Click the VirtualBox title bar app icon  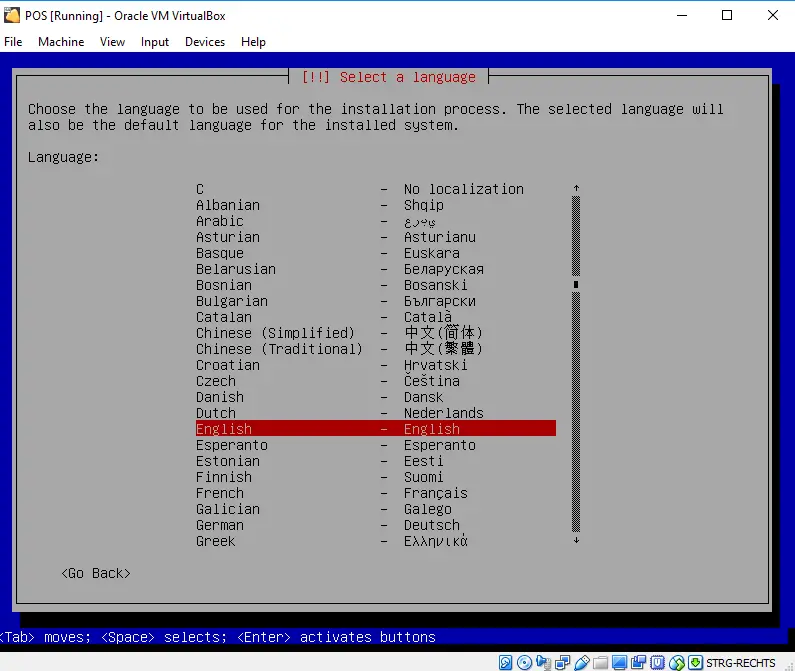[12, 15]
